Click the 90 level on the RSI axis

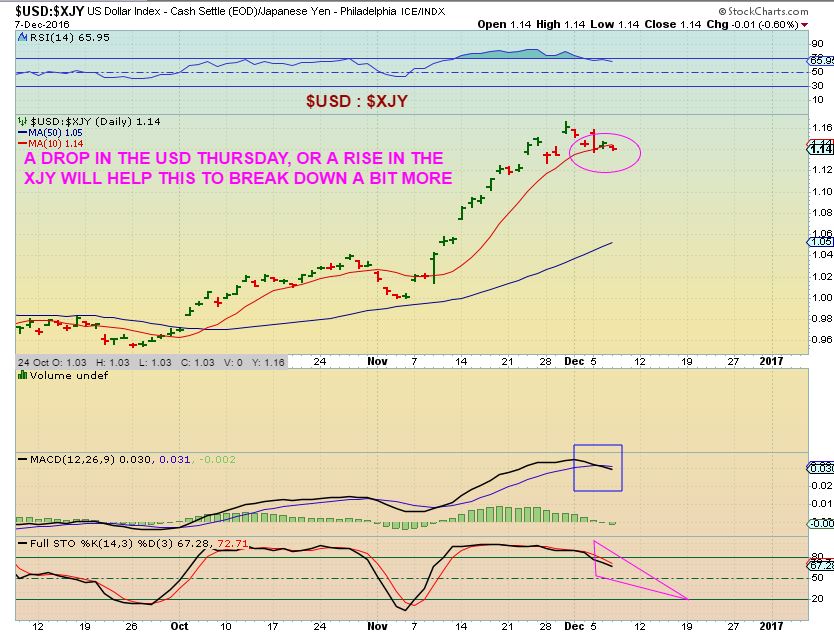tap(817, 44)
